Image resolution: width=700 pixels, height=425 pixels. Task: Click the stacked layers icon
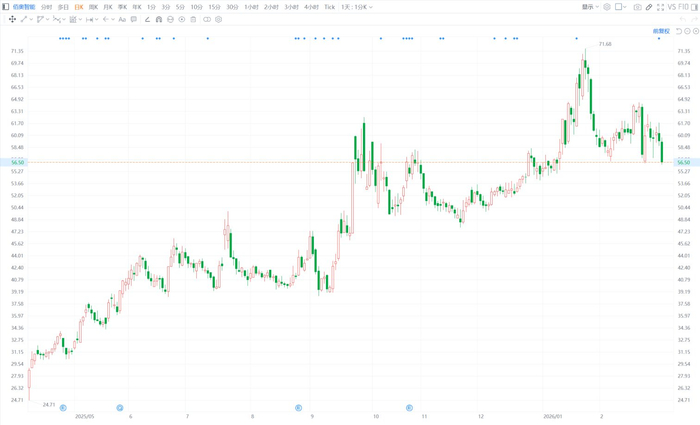(607, 7)
